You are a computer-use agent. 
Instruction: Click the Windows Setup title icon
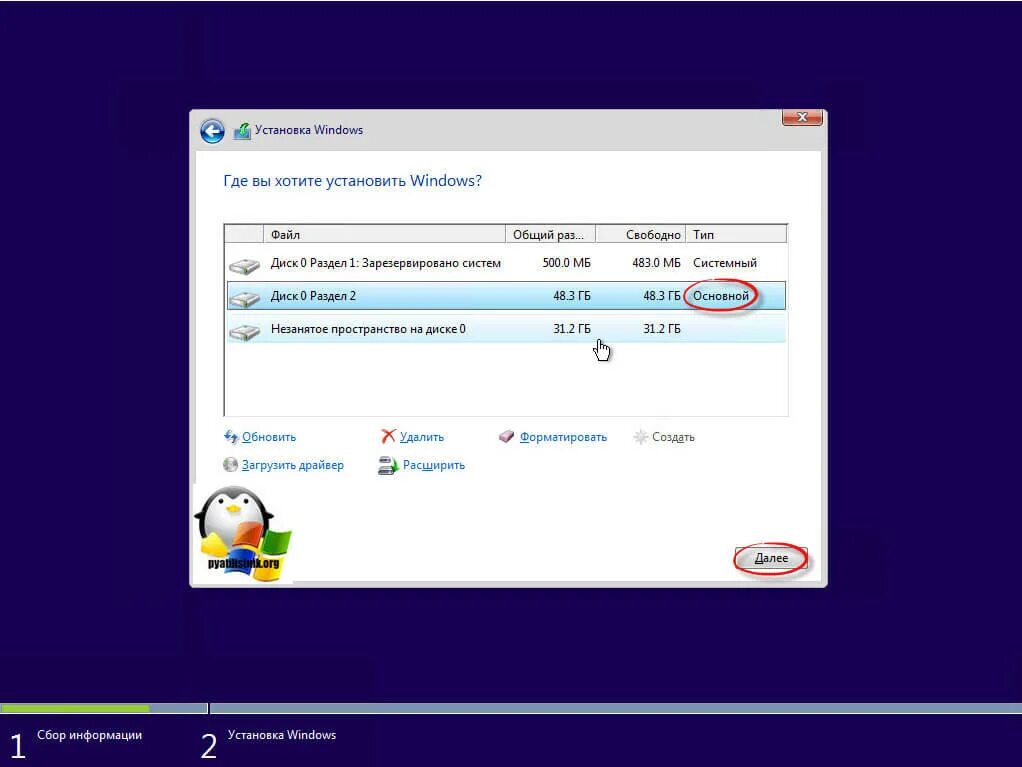click(x=242, y=130)
